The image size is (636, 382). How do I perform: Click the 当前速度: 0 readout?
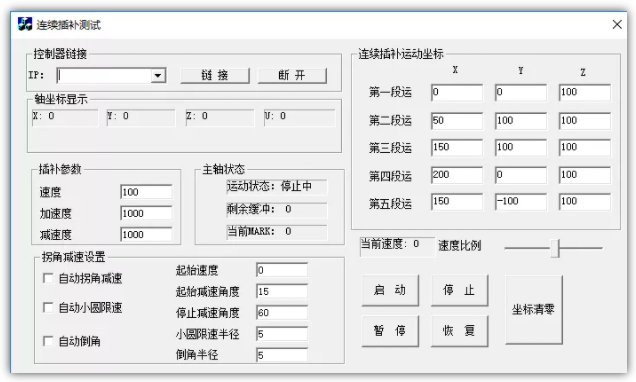397,247
